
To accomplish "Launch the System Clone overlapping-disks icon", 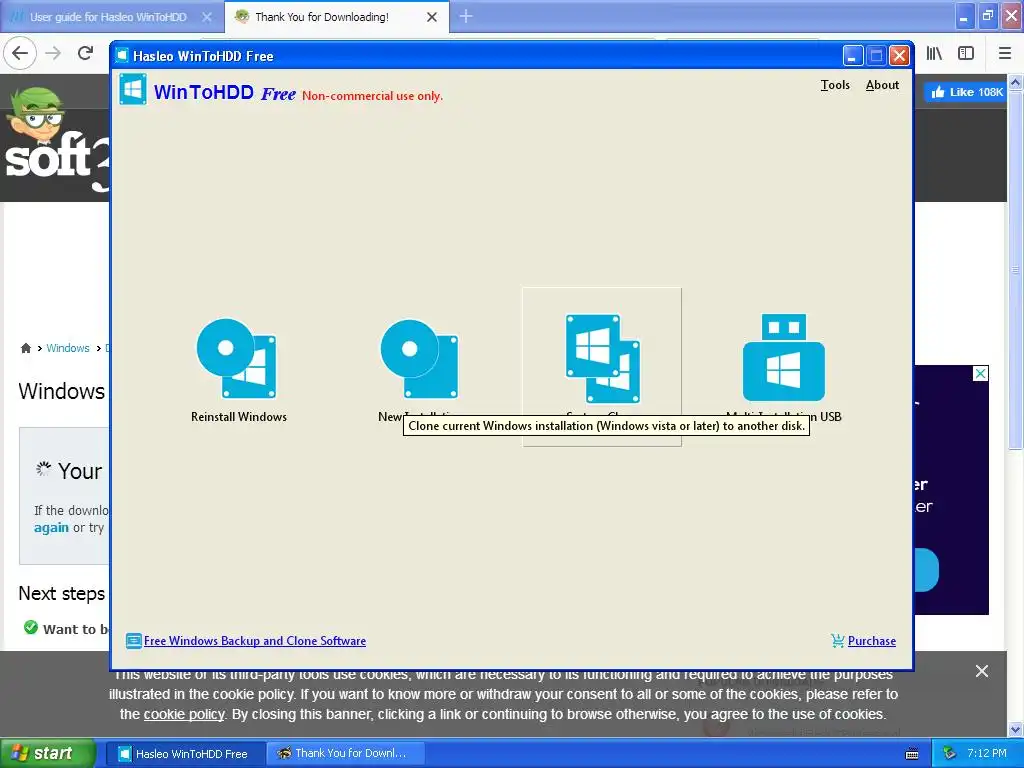I will click(x=602, y=359).
